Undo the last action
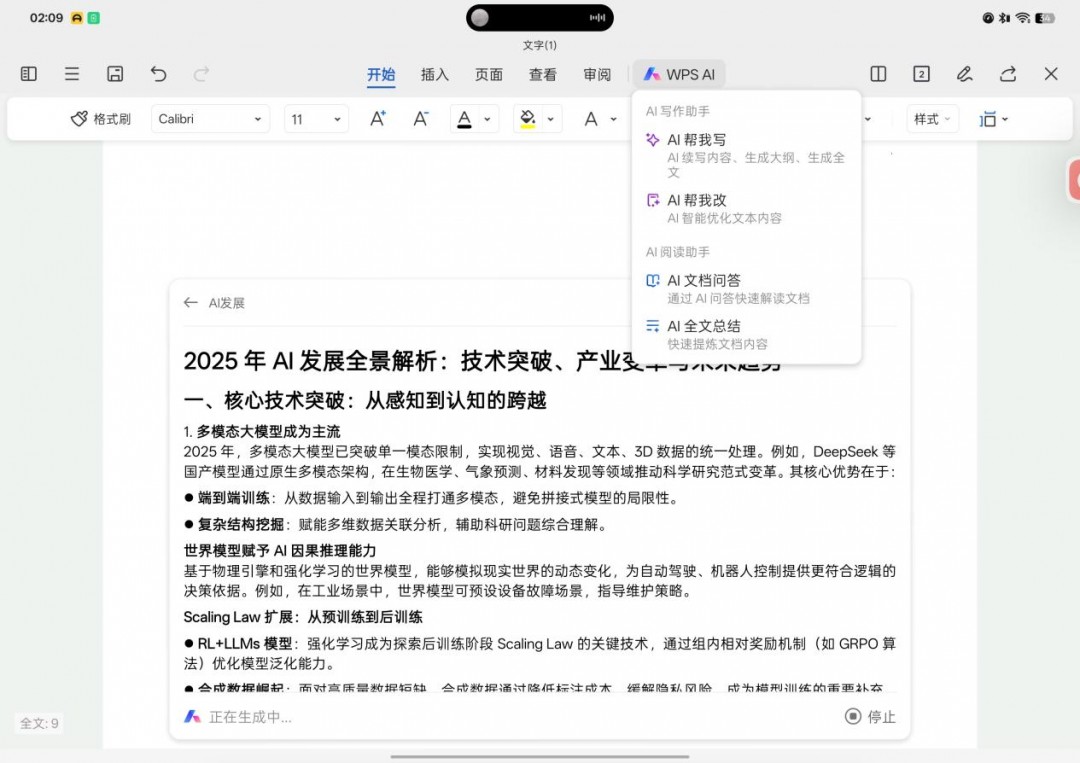This screenshot has height=763, width=1080. tap(158, 74)
